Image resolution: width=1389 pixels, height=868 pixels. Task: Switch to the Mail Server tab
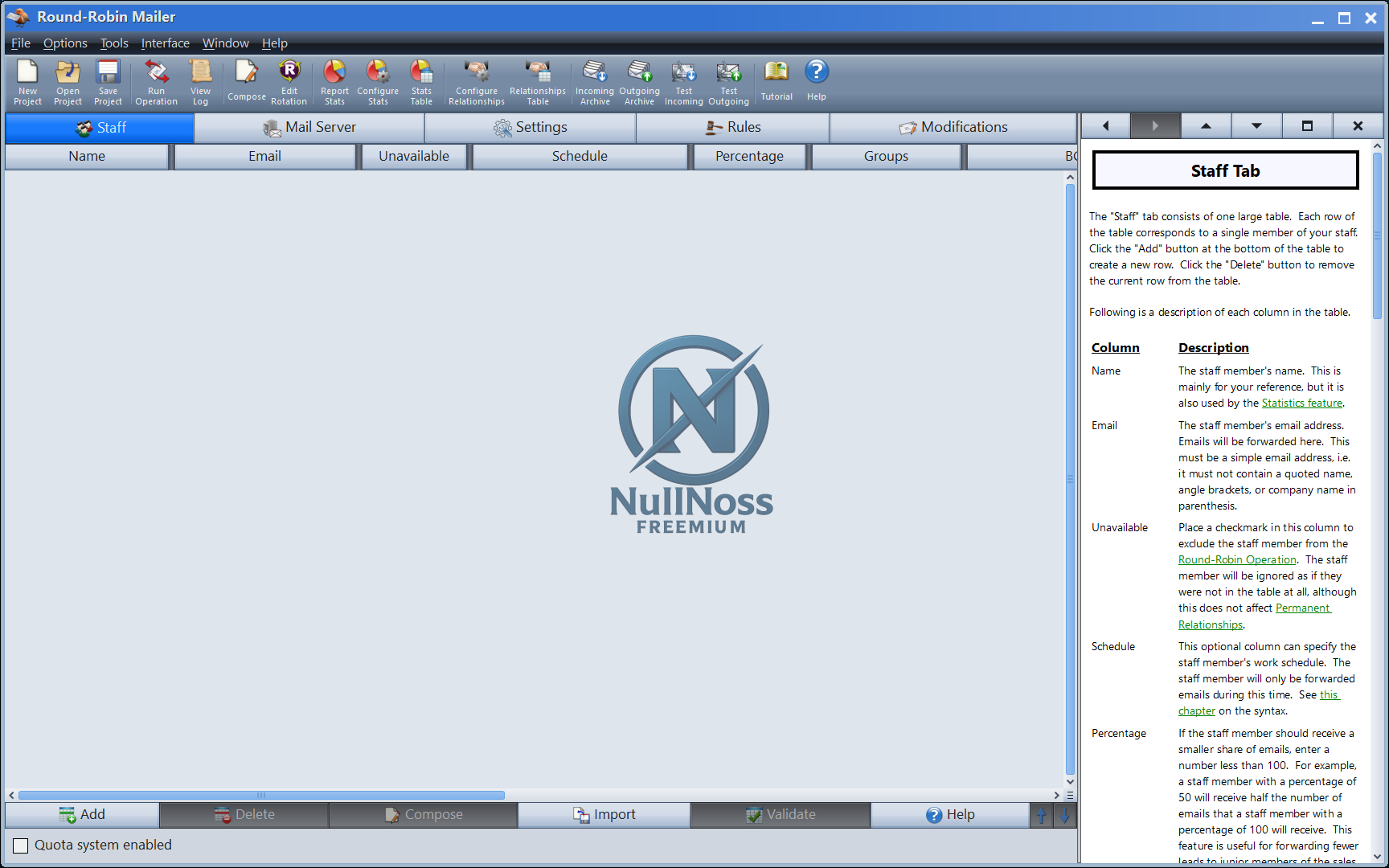(x=309, y=128)
